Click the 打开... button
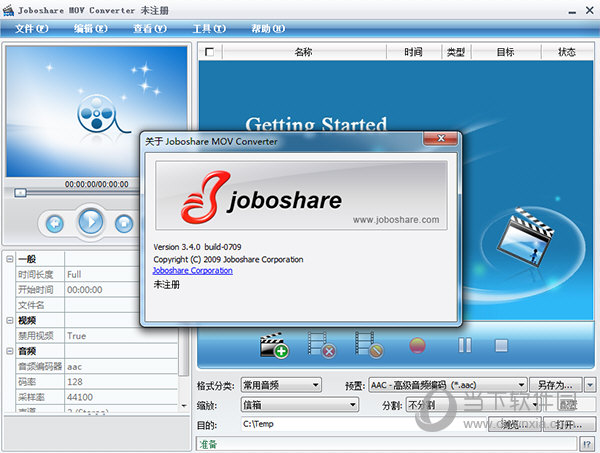600x453 pixels. (x=569, y=424)
